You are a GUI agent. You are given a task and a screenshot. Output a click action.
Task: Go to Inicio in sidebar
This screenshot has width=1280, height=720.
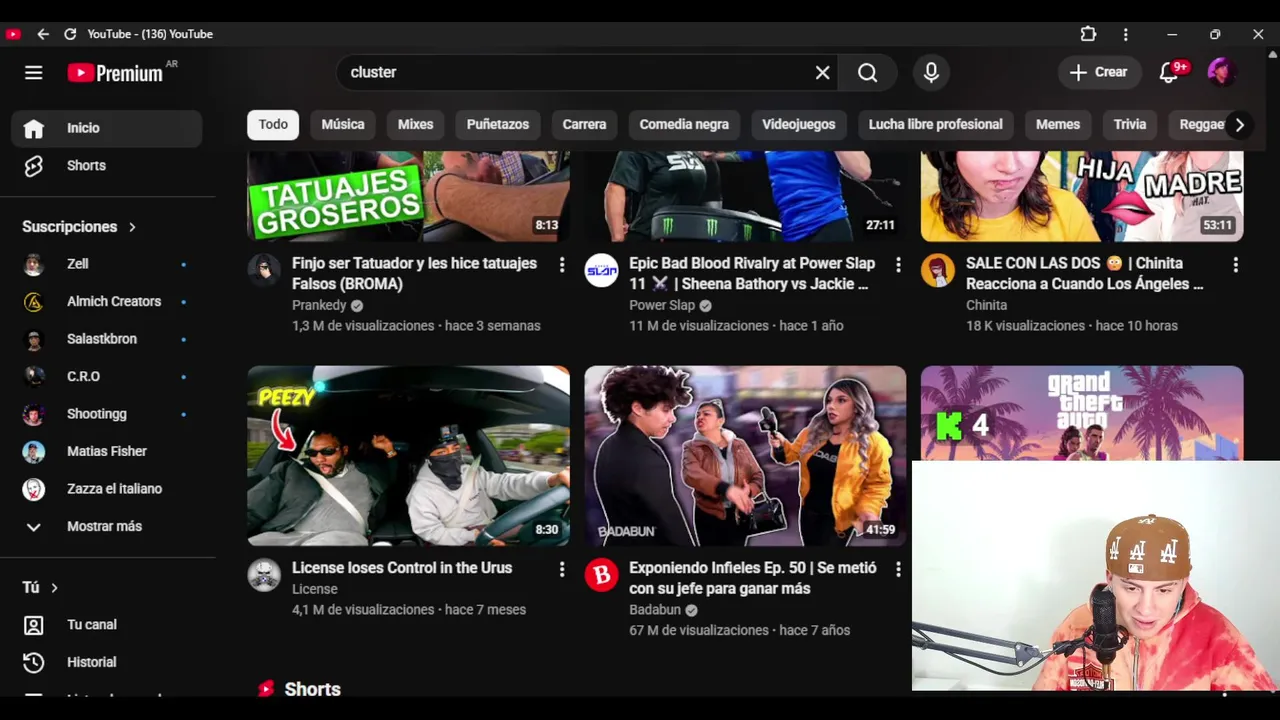[x=107, y=128]
